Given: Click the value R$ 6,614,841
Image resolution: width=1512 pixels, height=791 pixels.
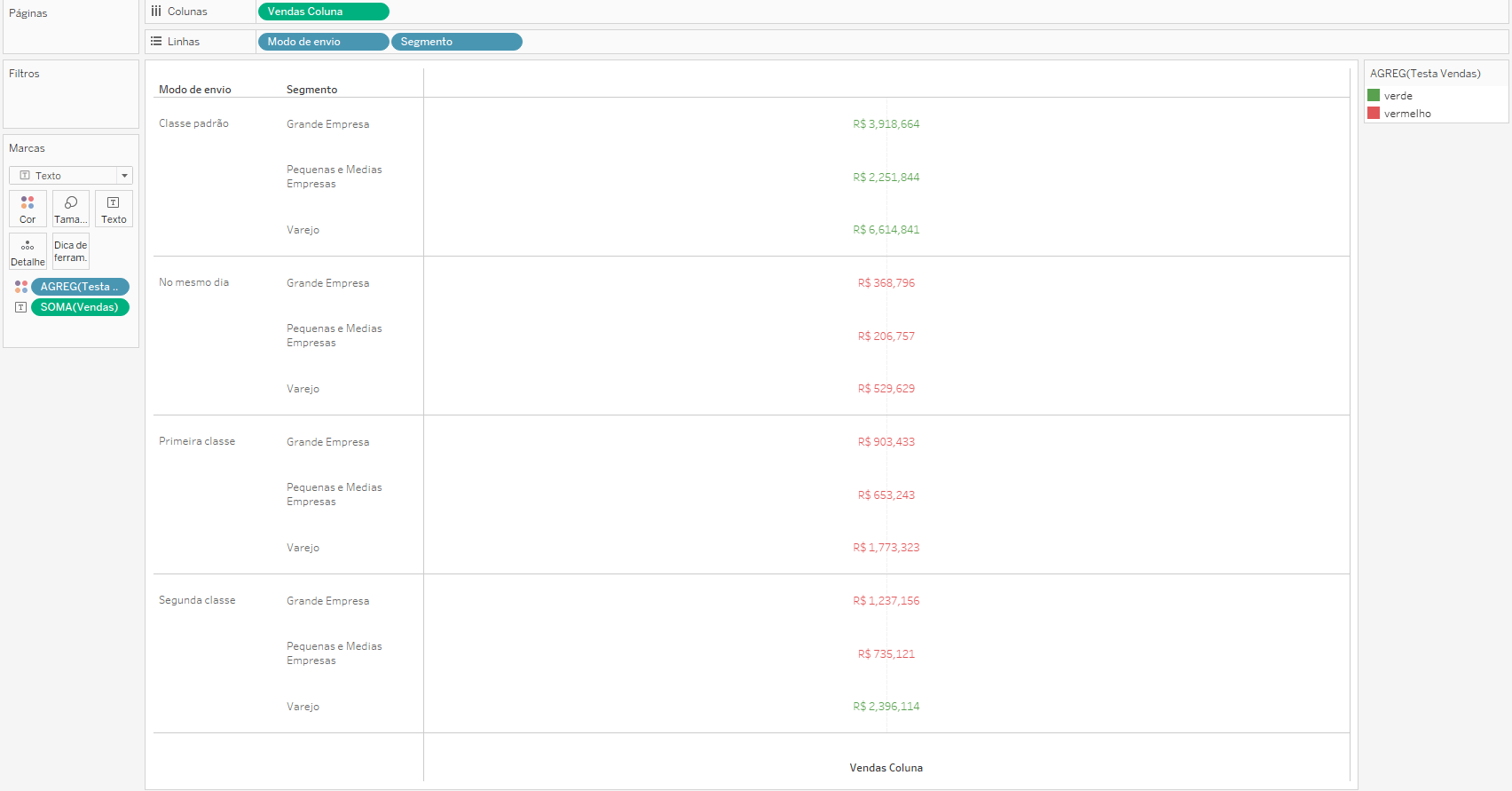Looking at the screenshot, I should [x=886, y=230].
